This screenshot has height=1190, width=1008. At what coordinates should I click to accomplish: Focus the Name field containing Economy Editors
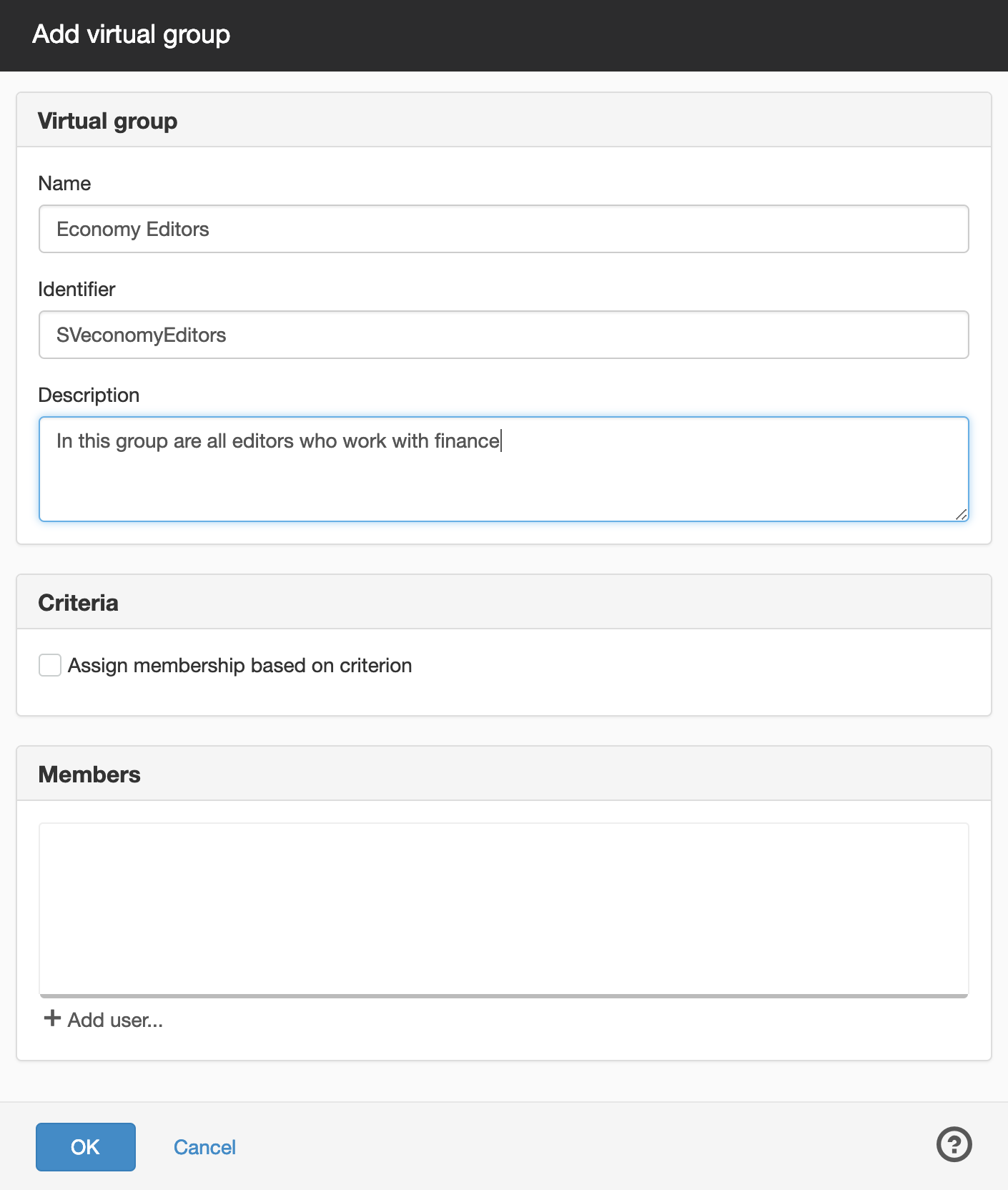(504, 229)
